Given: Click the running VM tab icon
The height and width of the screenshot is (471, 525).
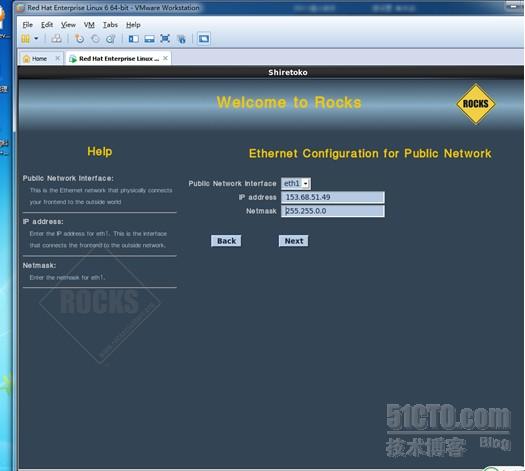Looking at the screenshot, I should (73, 59).
